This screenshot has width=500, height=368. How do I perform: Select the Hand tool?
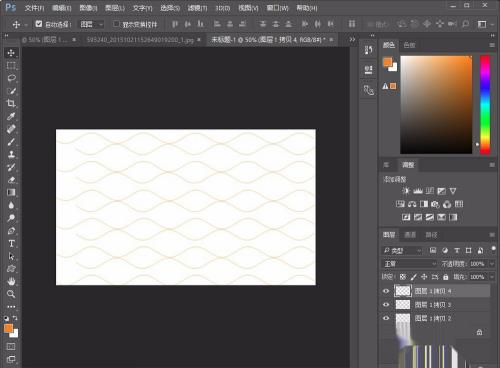pyautogui.click(x=11, y=282)
